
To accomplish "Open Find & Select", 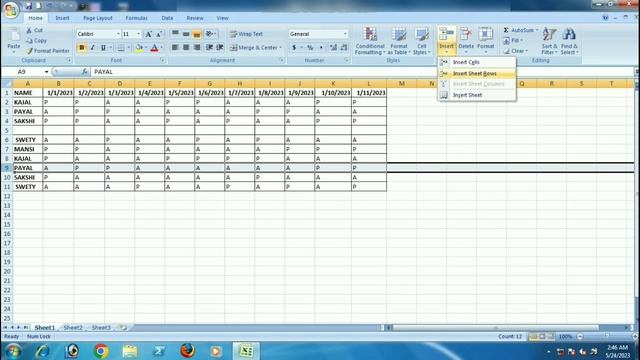I will coord(569,41).
